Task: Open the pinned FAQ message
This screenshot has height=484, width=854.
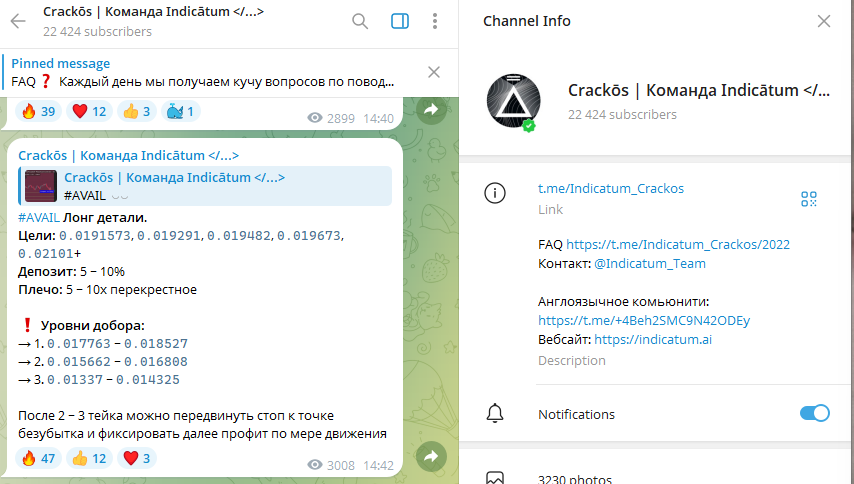Action: 203,72
